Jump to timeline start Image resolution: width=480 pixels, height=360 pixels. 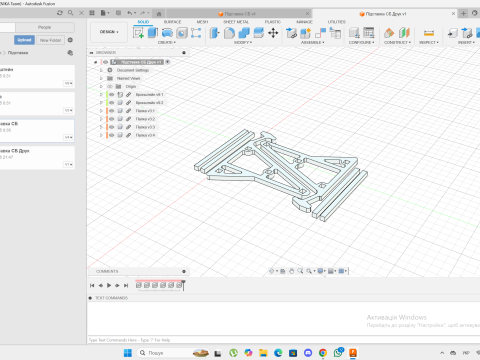pos(92,285)
